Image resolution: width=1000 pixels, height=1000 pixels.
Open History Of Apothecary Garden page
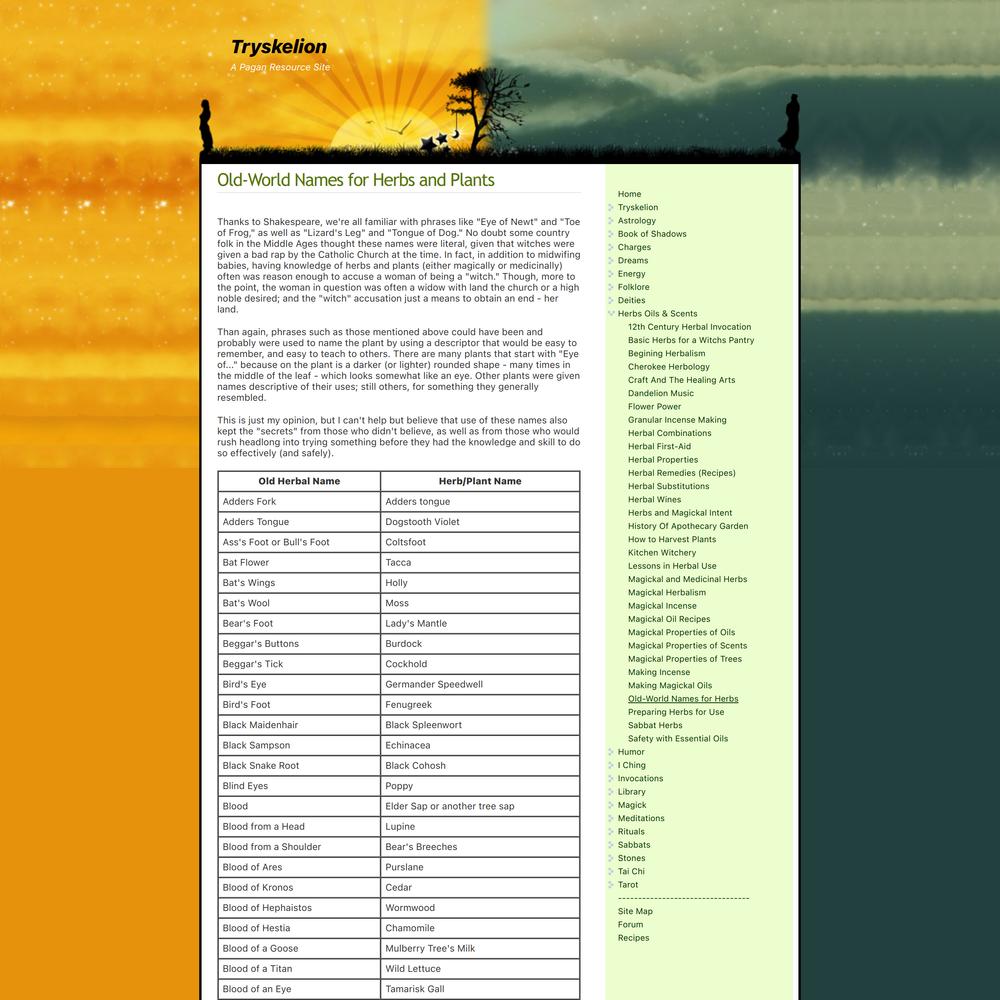pyautogui.click(x=688, y=526)
